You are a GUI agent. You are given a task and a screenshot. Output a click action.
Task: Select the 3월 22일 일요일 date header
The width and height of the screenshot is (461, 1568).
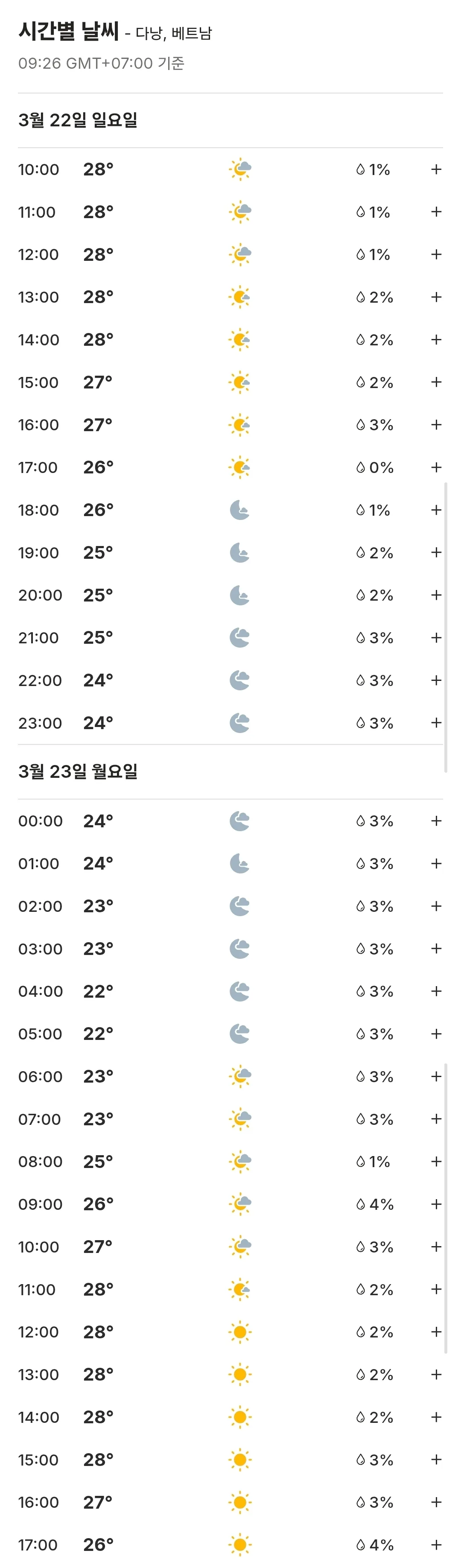point(78,120)
